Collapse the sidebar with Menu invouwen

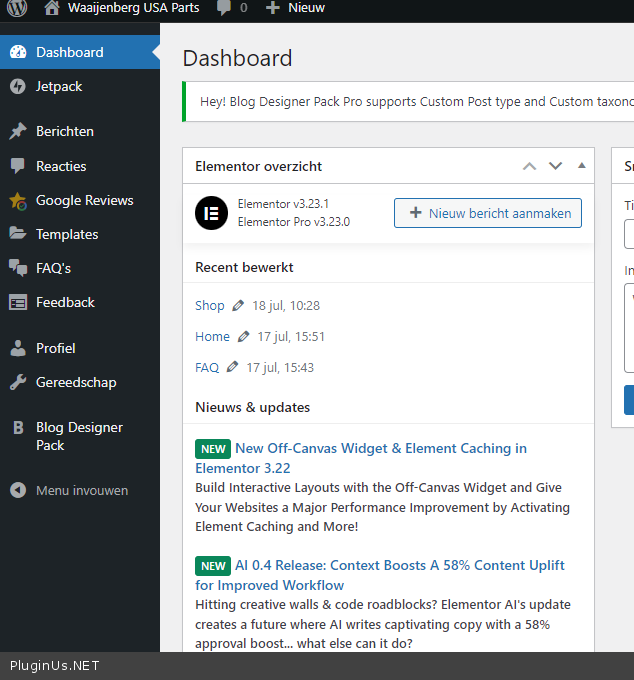(x=81, y=490)
